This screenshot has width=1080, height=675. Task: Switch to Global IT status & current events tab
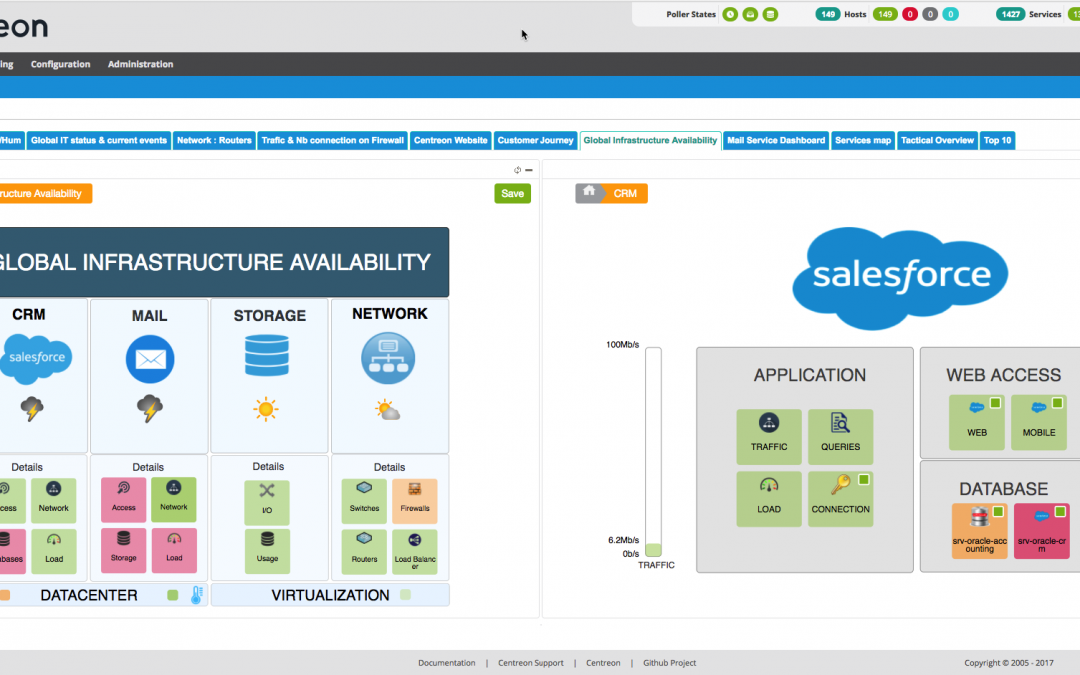click(x=98, y=141)
